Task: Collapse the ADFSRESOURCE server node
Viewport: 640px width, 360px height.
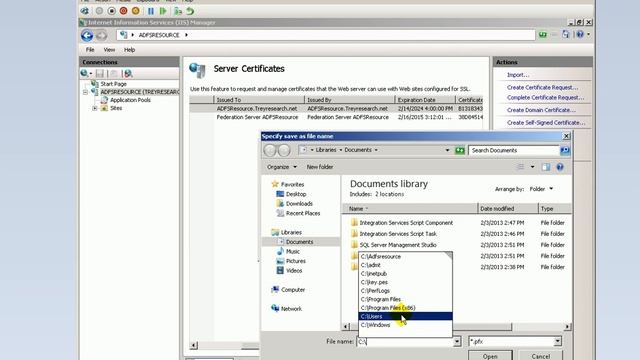Action: [85, 92]
